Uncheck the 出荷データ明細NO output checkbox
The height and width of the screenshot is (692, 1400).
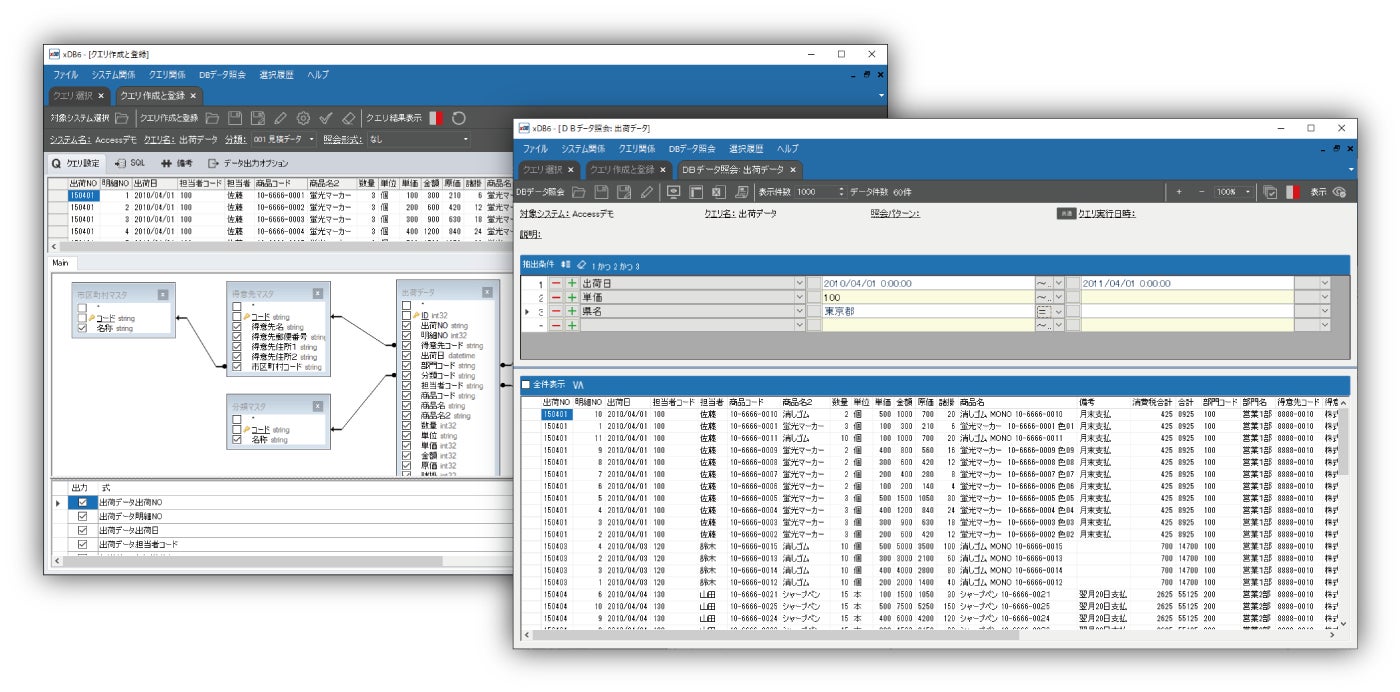coord(83,516)
